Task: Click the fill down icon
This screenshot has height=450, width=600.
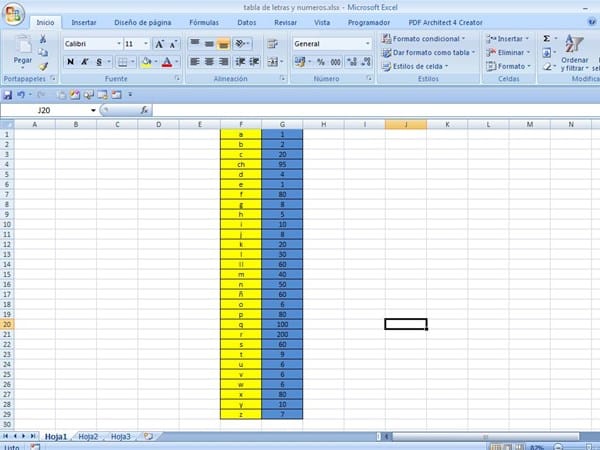Action: coord(547,52)
